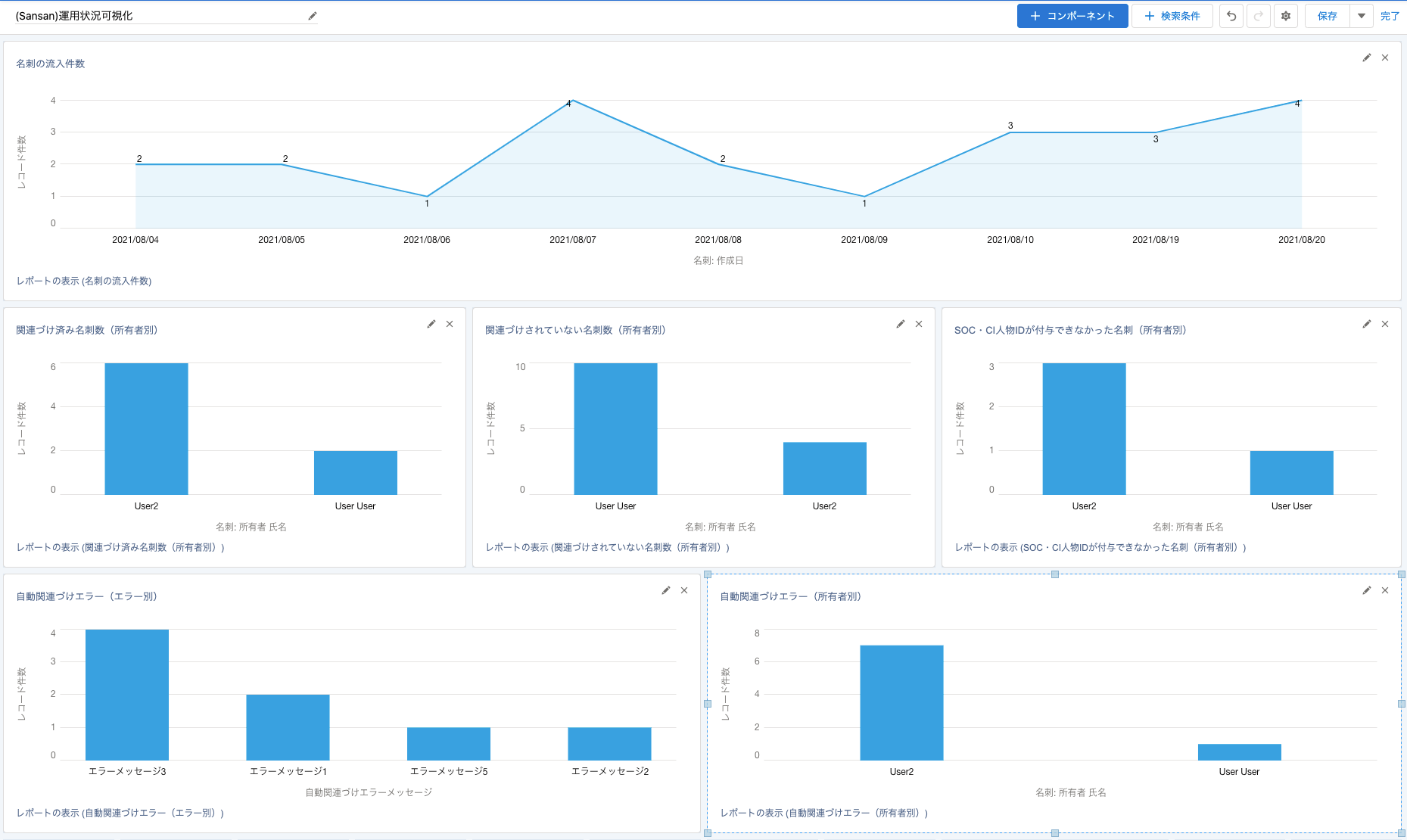The height and width of the screenshot is (840, 1407).
Task: Add a new コンポーネント
Action: coord(1072,16)
